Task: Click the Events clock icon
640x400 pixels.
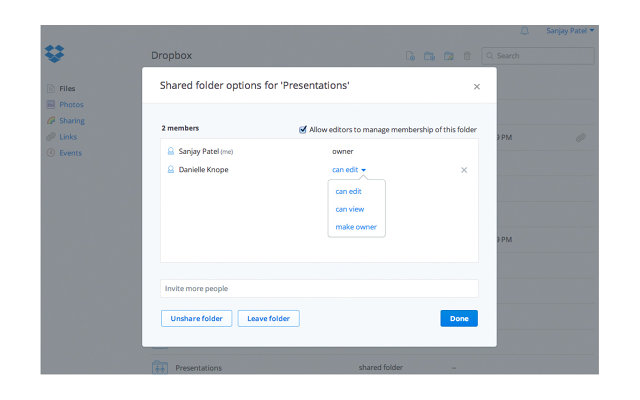Action: (51, 153)
